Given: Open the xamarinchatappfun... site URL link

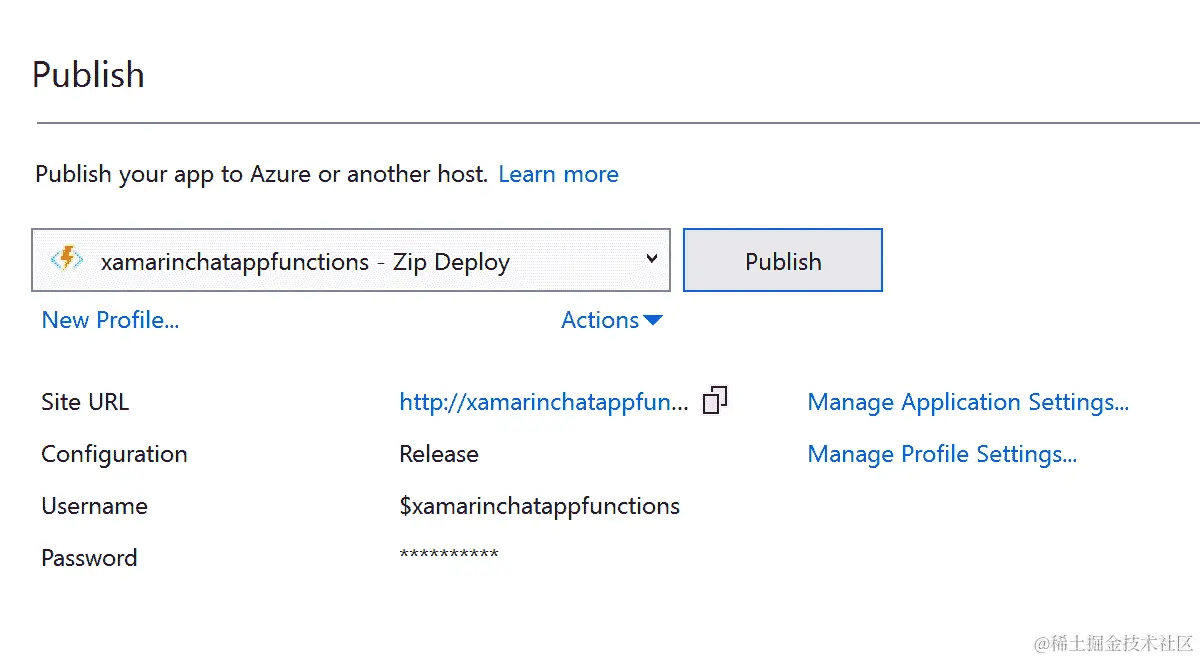Looking at the screenshot, I should pyautogui.click(x=544, y=402).
